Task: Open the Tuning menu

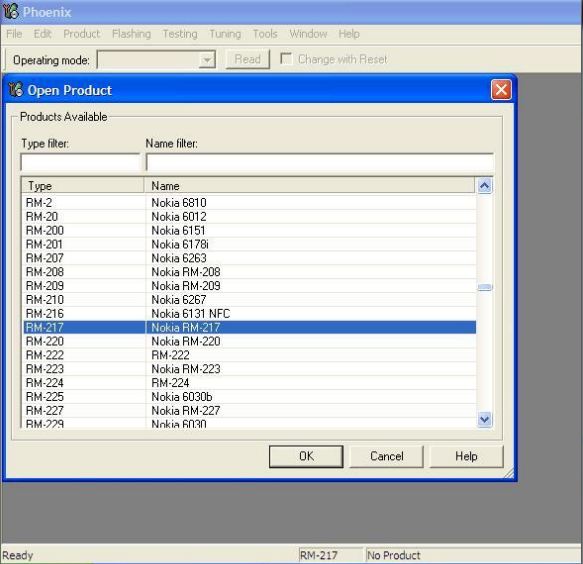Action: 225,34
